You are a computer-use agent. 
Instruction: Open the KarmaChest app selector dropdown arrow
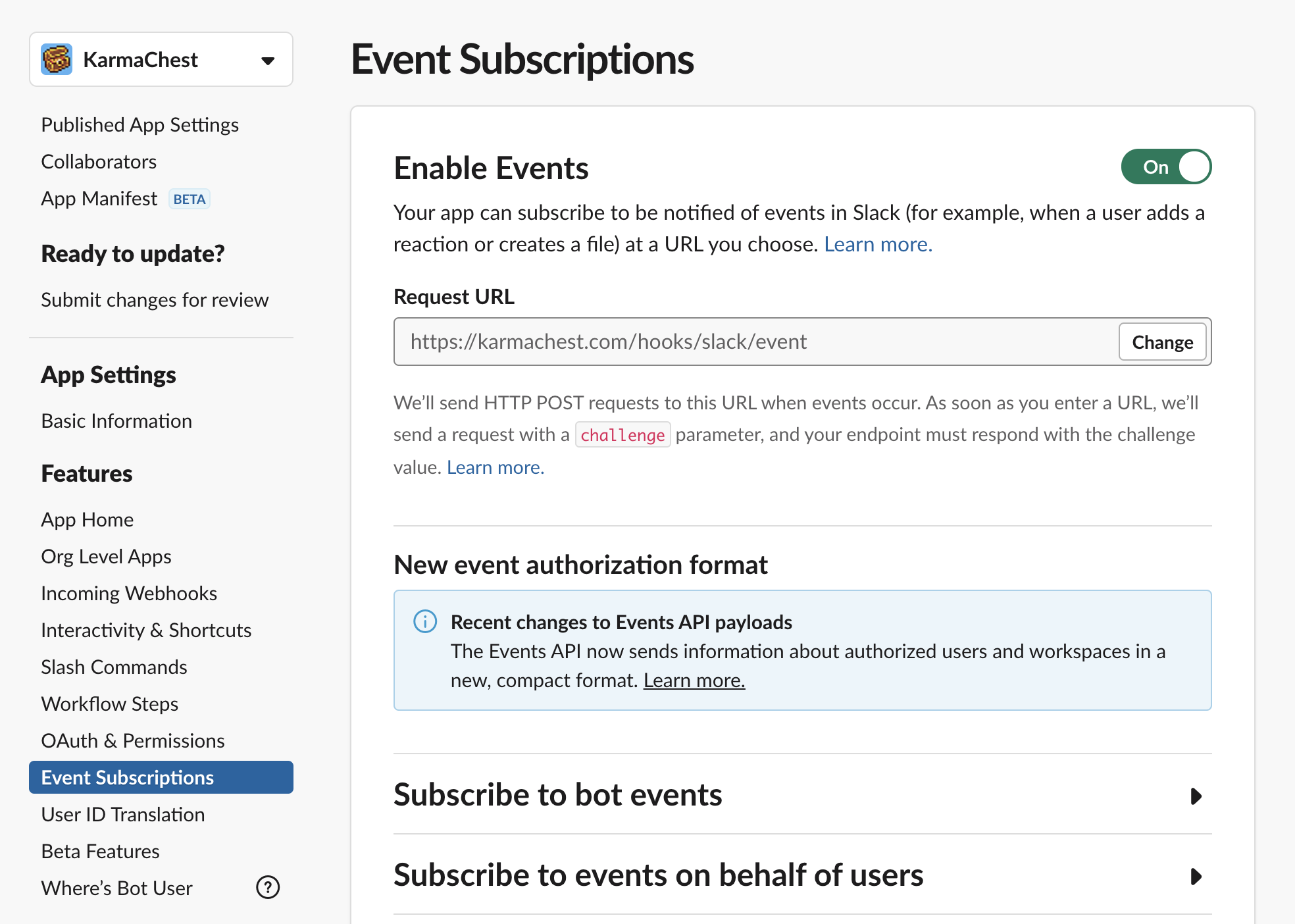tap(267, 61)
